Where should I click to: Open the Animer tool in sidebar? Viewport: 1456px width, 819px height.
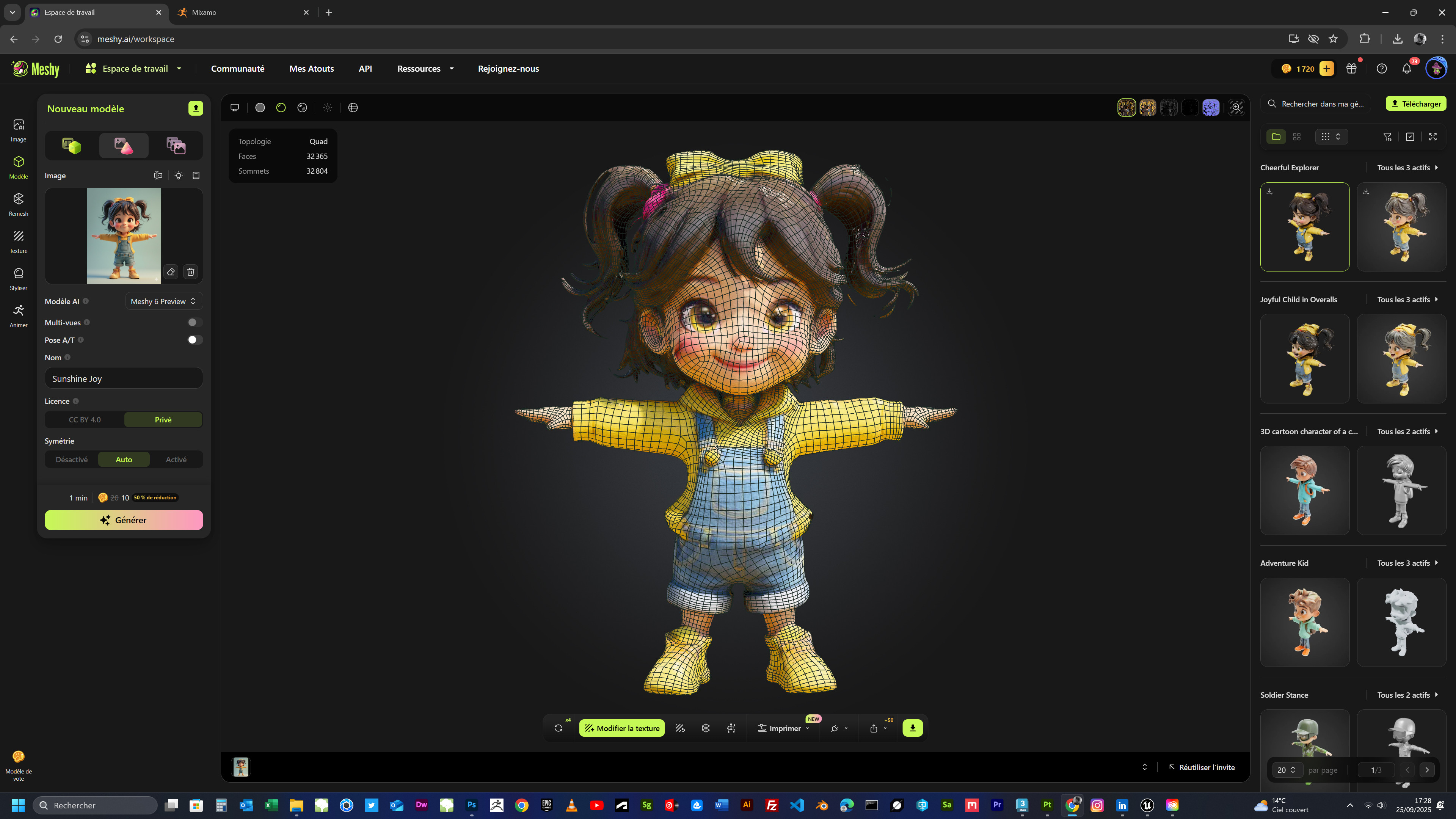tap(18, 316)
